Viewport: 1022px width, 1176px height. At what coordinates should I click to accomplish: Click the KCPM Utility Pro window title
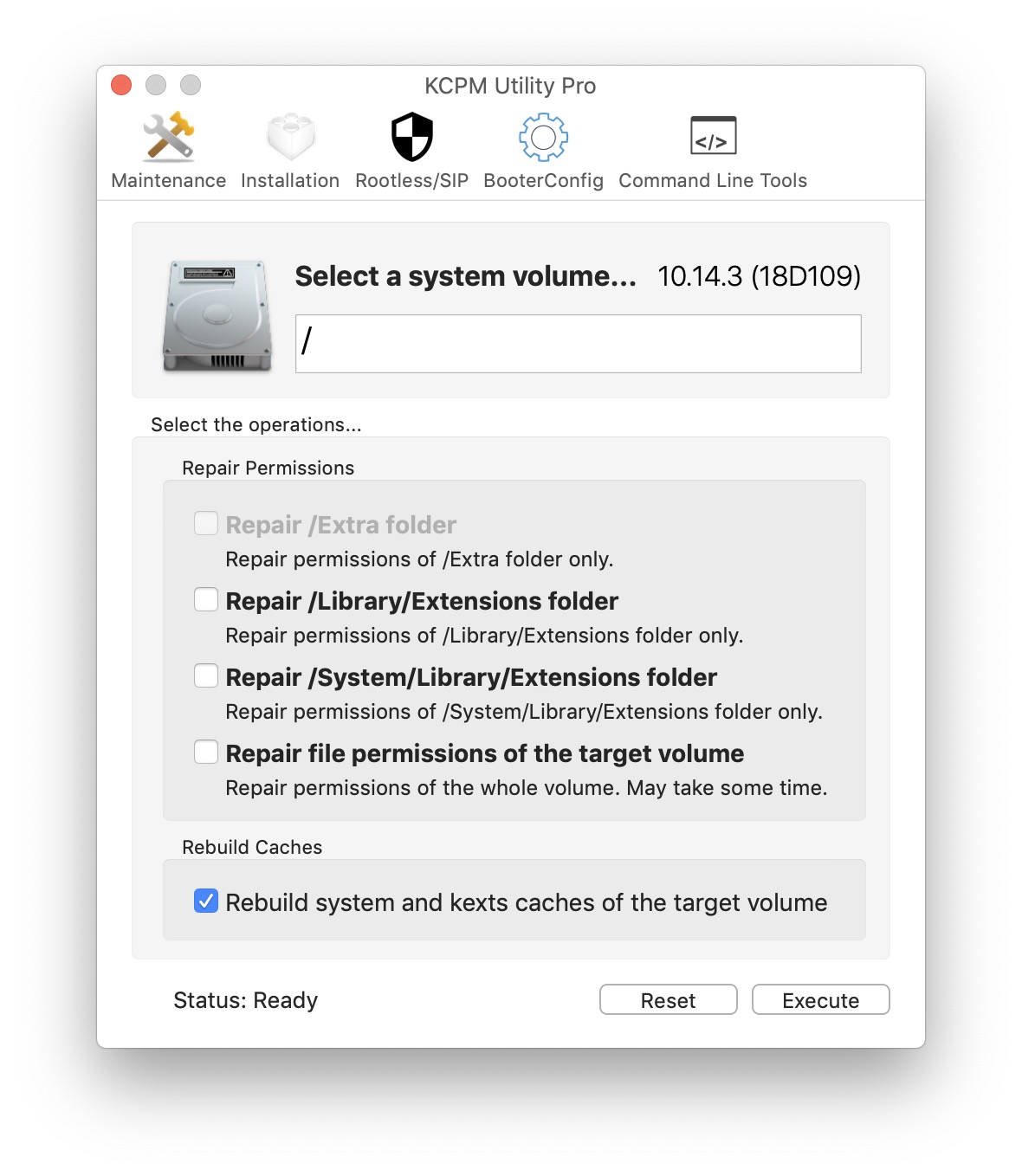pyautogui.click(x=510, y=86)
